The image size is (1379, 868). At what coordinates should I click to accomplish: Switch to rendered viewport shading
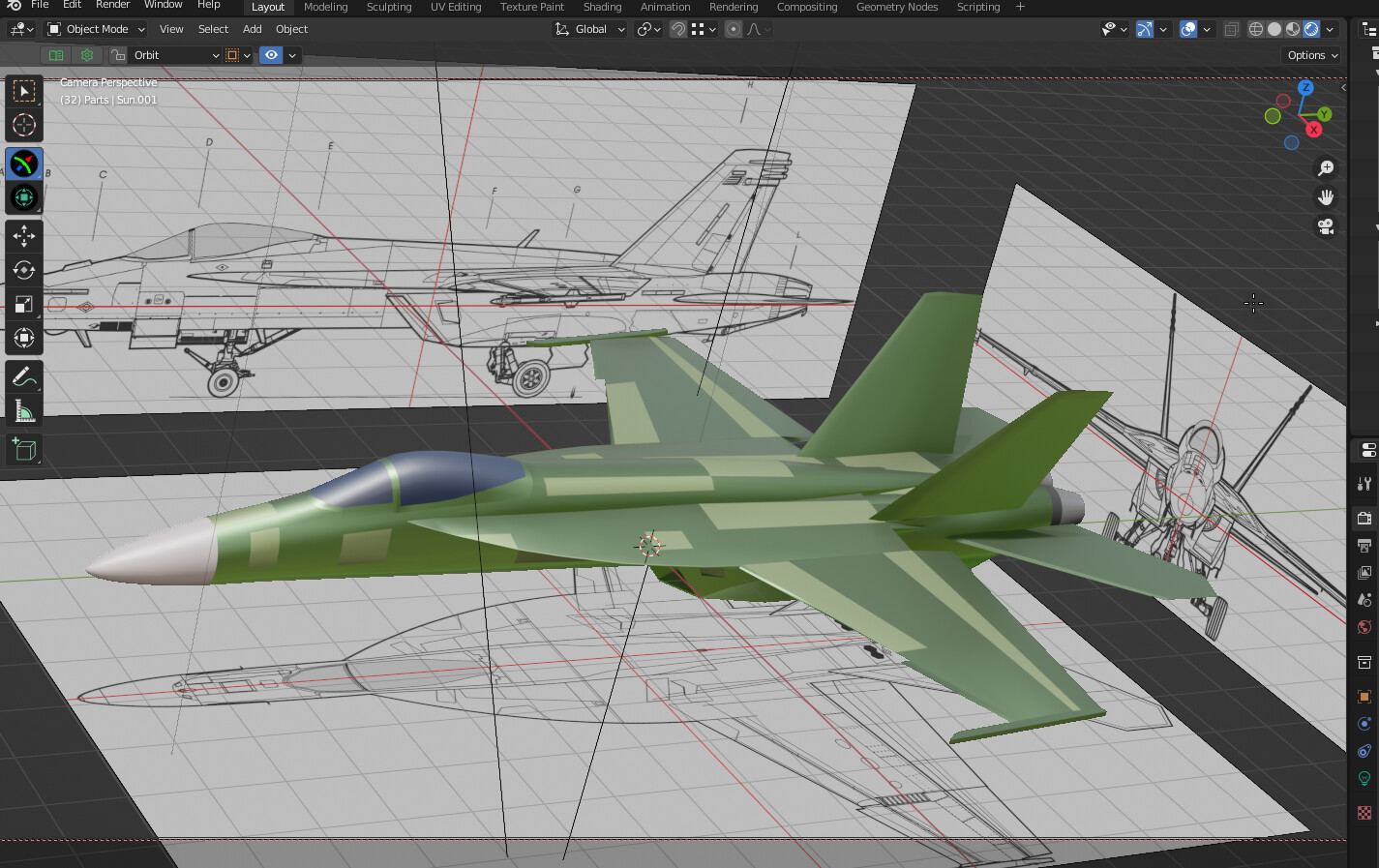pos(1311,29)
